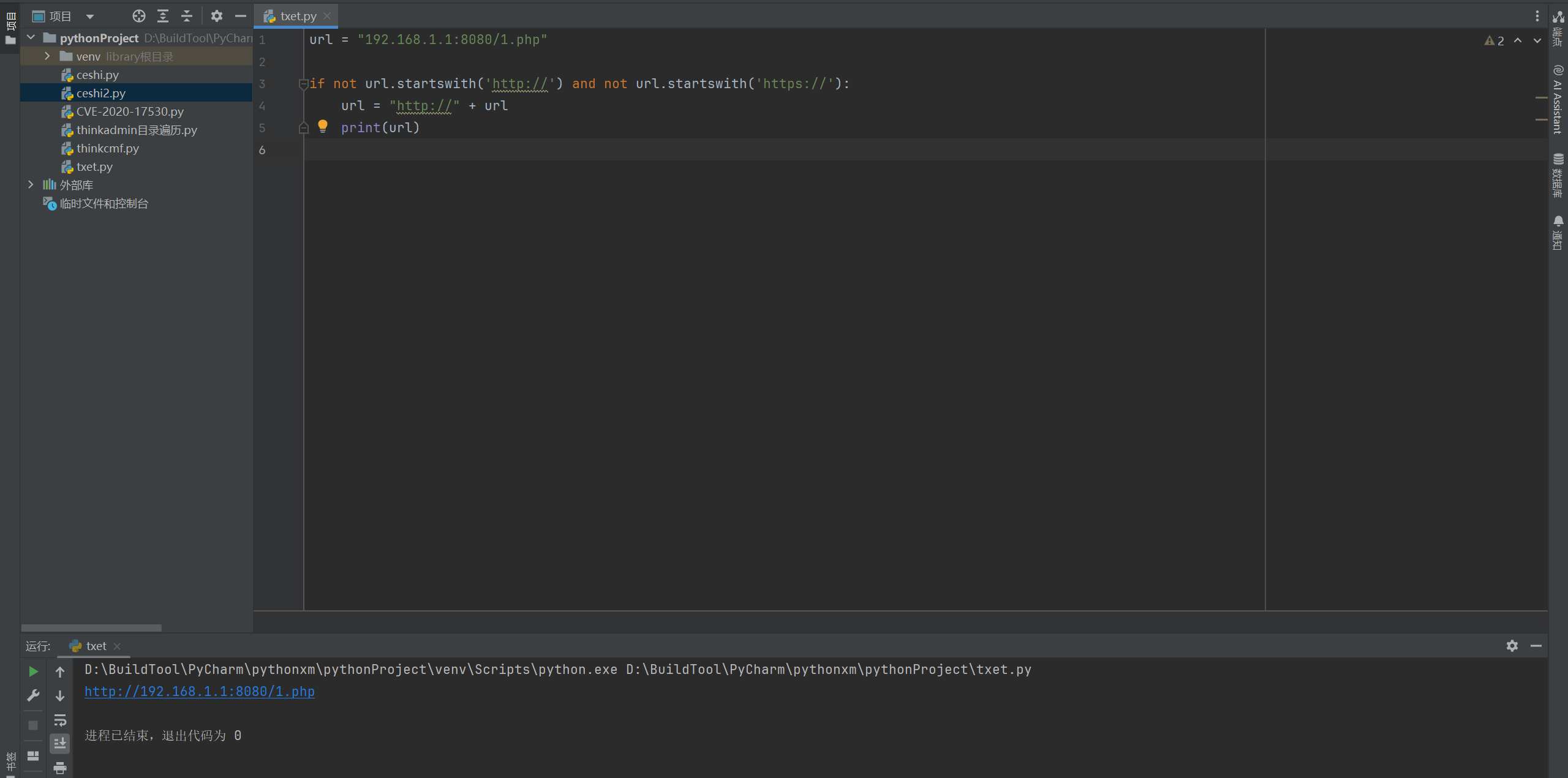Toggle code fold at the if statement

pyautogui.click(x=303, y=84)
